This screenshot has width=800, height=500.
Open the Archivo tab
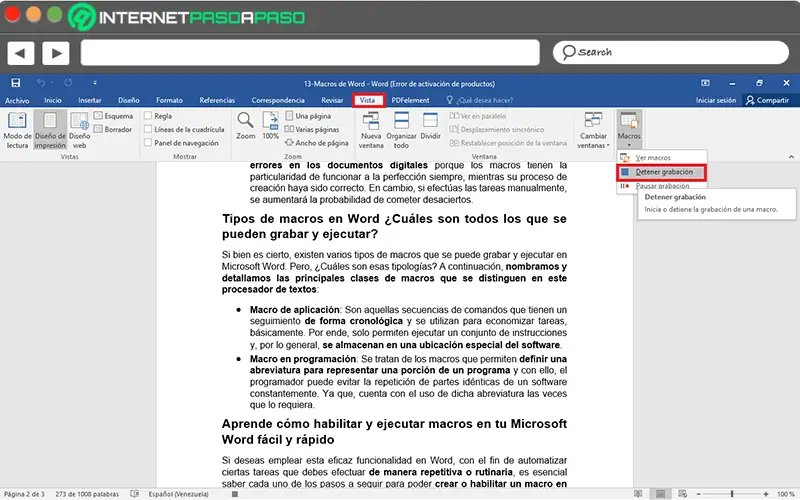pos(17,101)
